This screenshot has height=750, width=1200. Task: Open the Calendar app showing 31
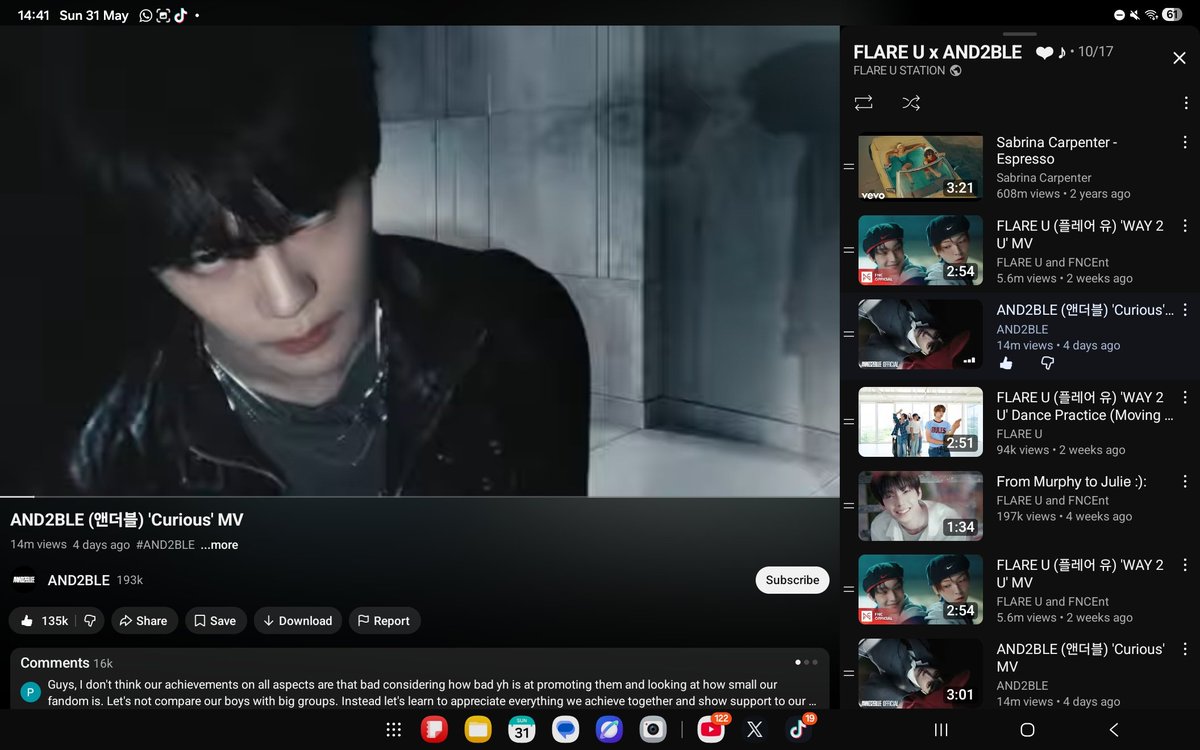[522, 730]
